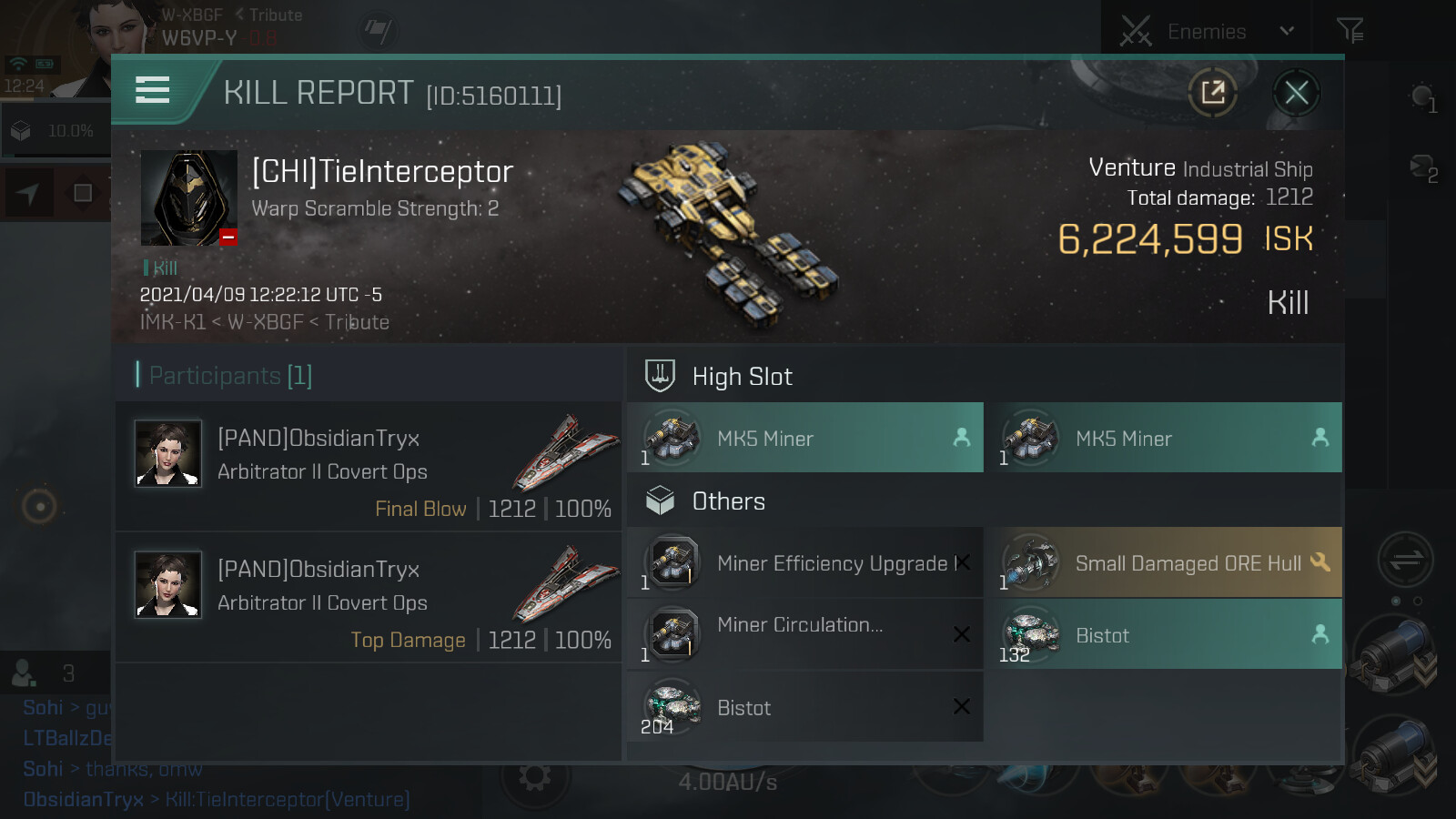
Task: Click the share kill report icon
Action: [1212, 92]
